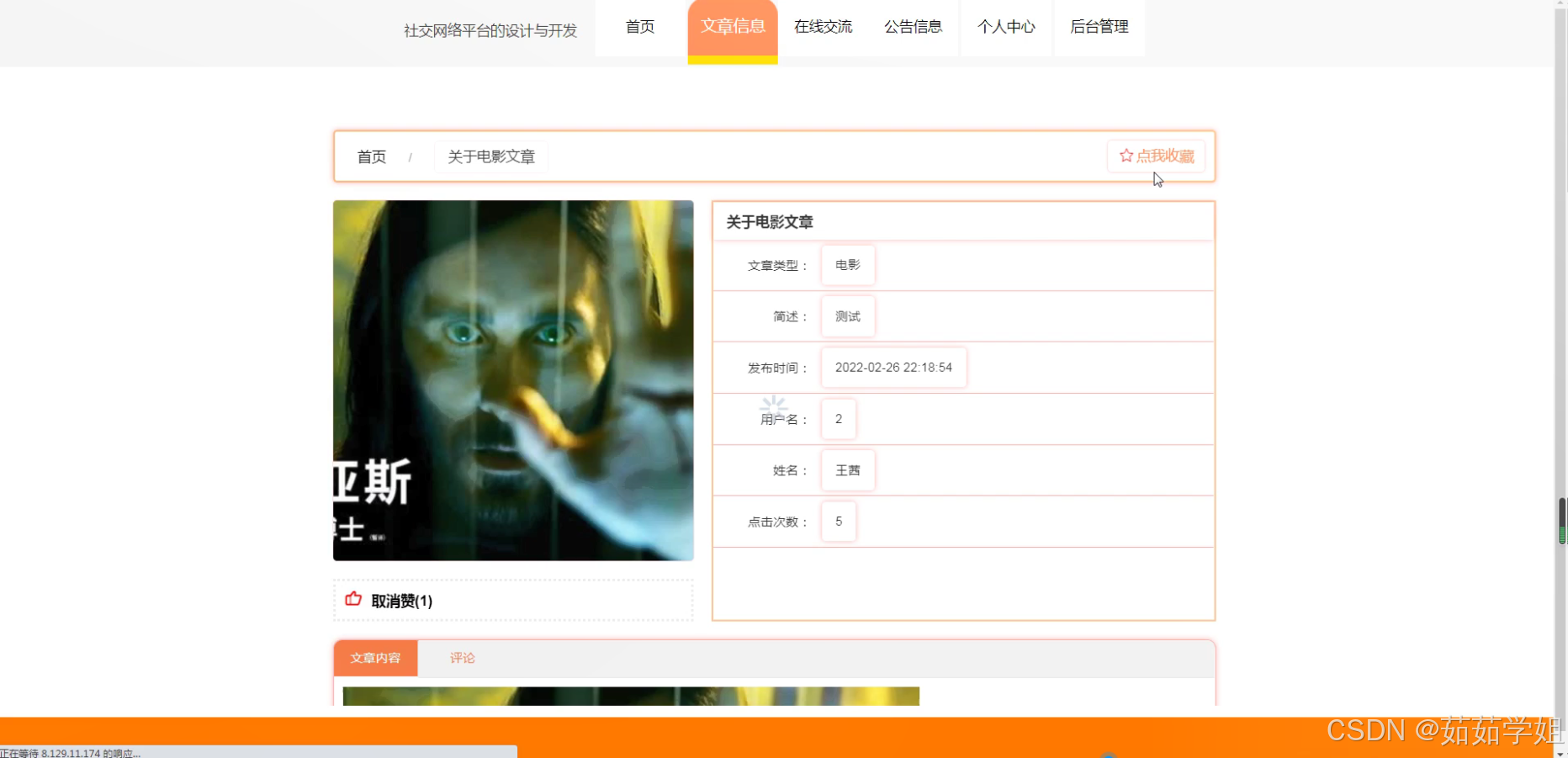This screenshot has height=758, width=1568.
Task: Click the publish time 2022-02-26 22:18:54
Action: (x=893, y=368)
